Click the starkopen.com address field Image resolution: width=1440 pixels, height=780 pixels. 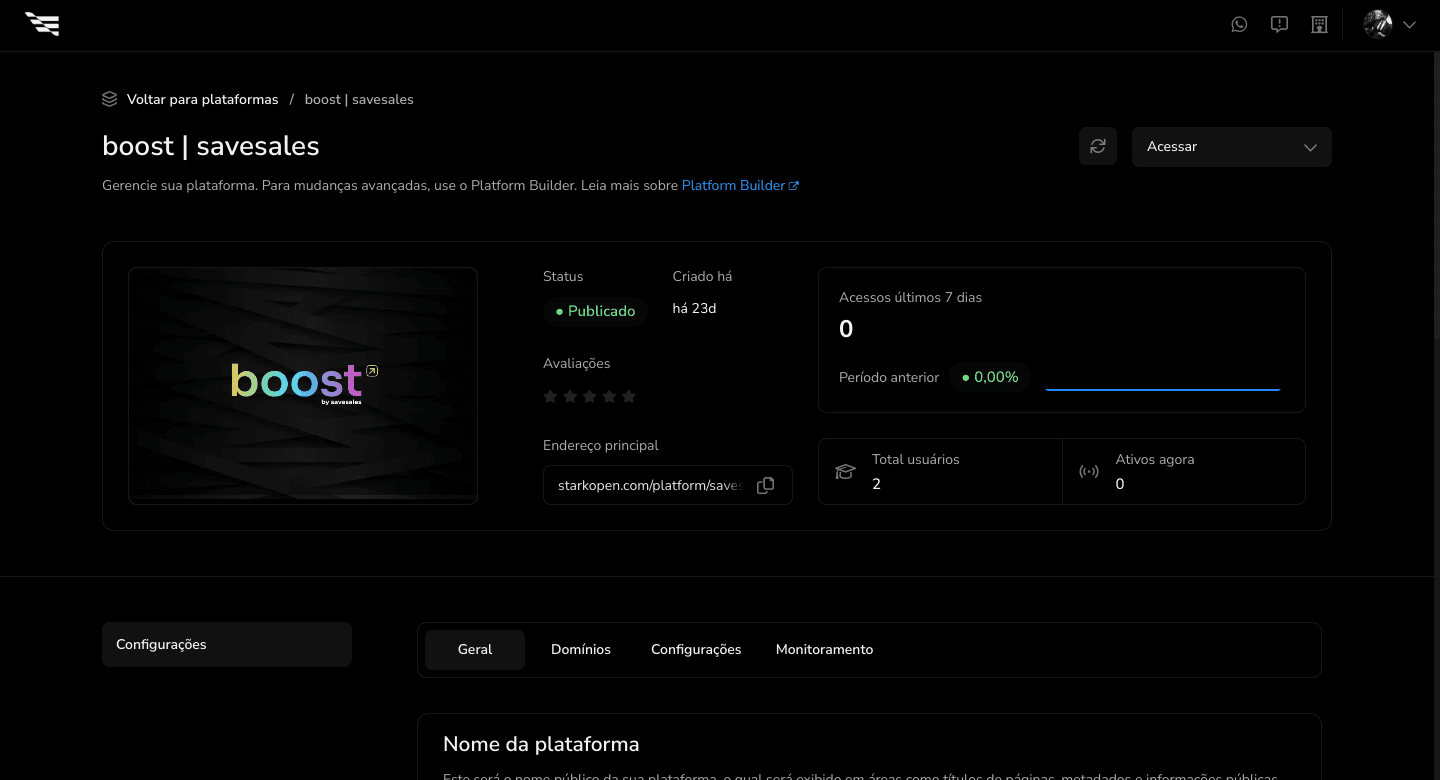[x=668, y=485]
